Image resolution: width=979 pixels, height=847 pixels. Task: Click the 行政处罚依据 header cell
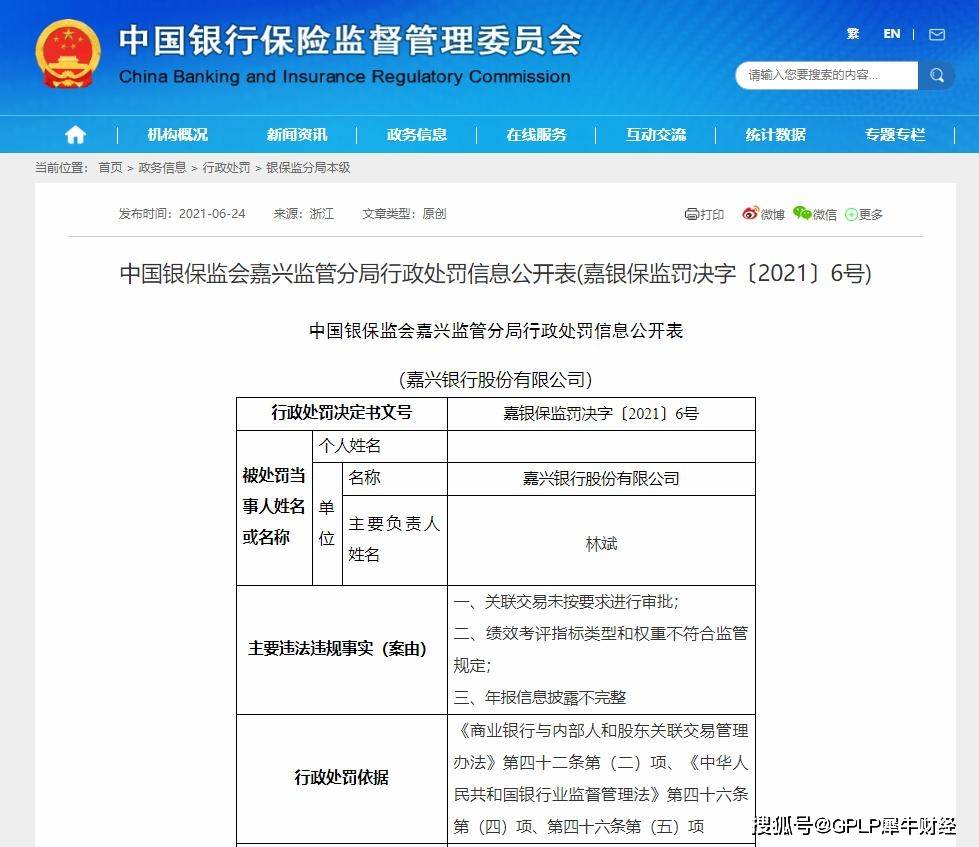coord(342,778)
